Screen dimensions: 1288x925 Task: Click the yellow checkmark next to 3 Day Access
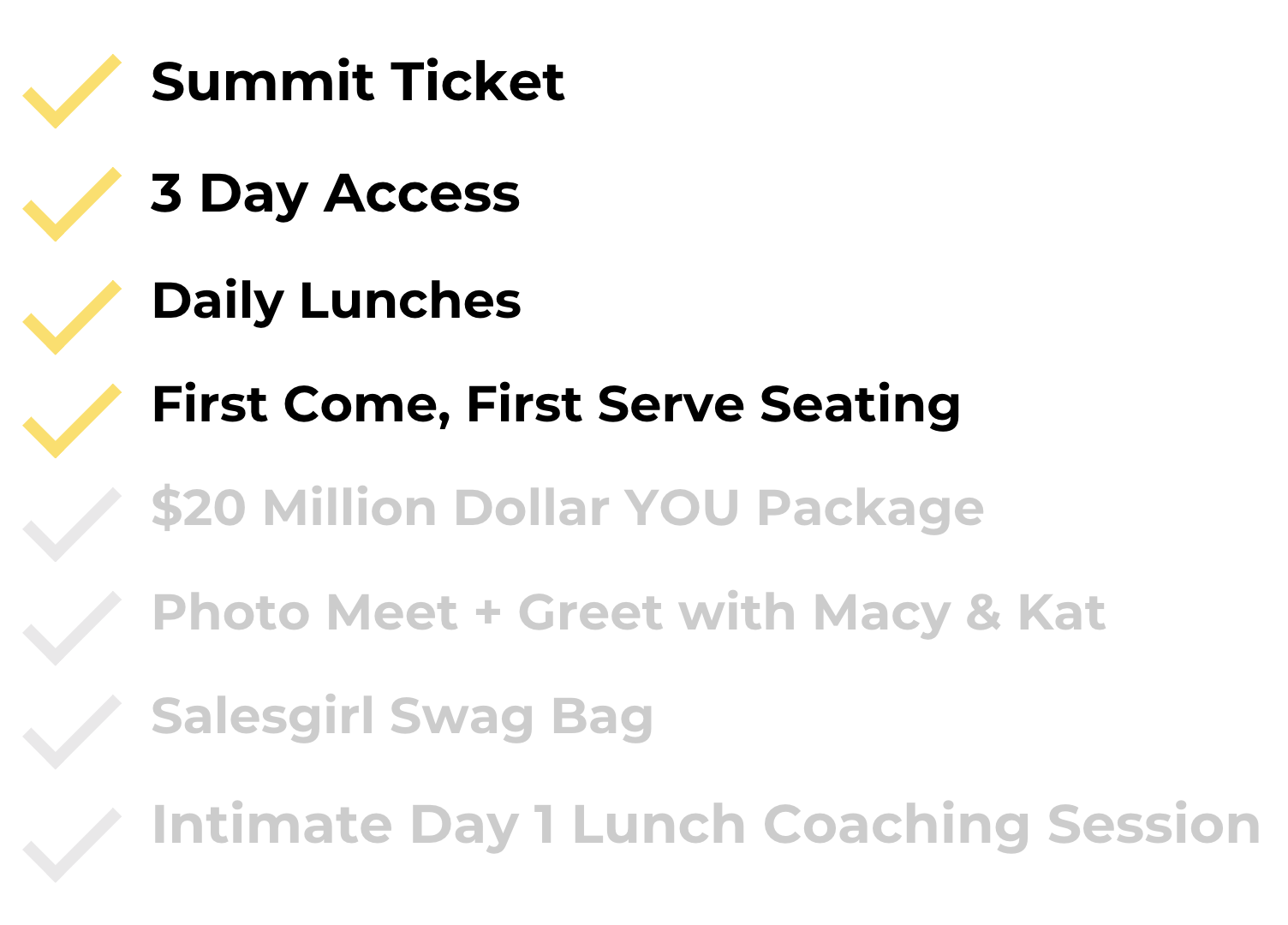click(x=70, y=206)
